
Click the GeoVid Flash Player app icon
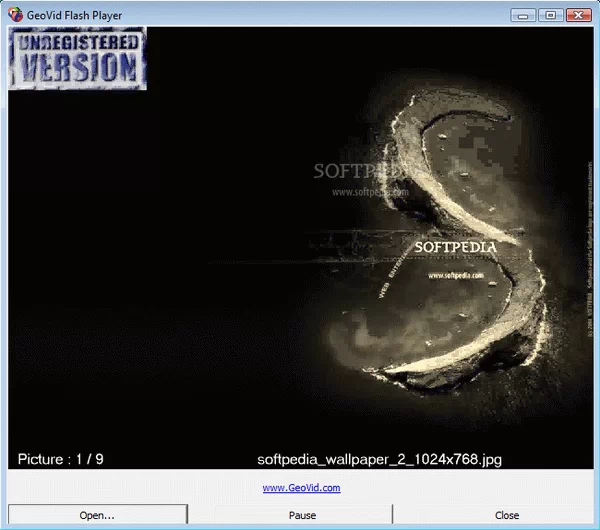(15, 15)
